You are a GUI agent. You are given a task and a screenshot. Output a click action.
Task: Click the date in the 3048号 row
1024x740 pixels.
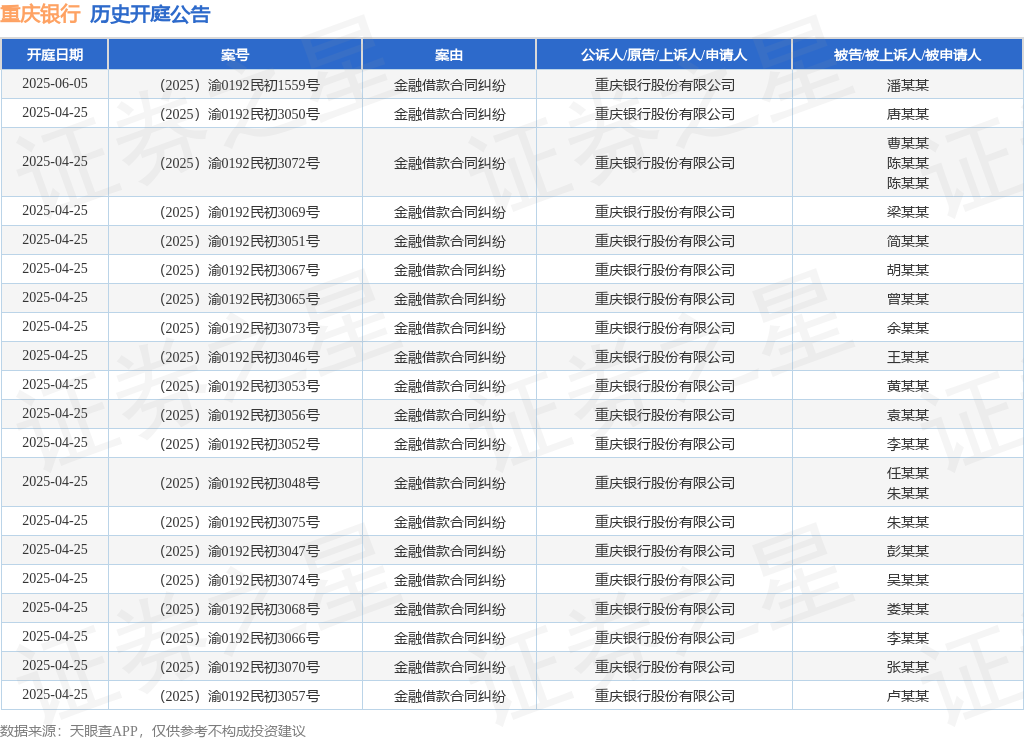(x=55, y=481)
